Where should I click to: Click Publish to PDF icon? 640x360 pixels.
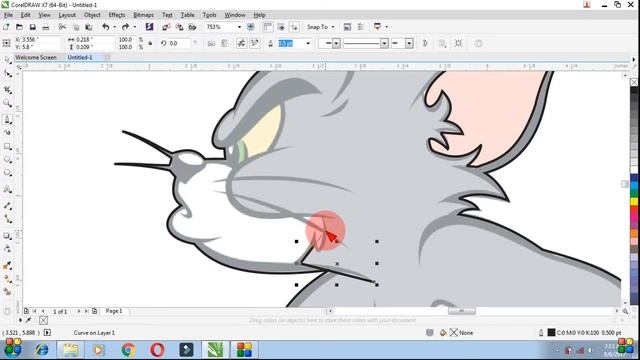[192, 27]
